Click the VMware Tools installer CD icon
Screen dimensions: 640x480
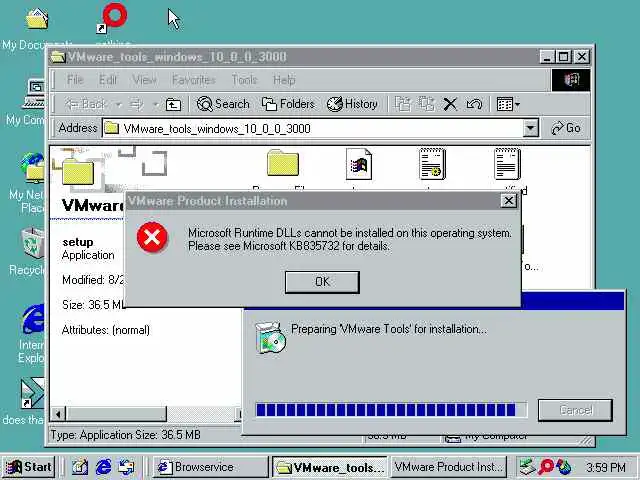pos(270,338)
